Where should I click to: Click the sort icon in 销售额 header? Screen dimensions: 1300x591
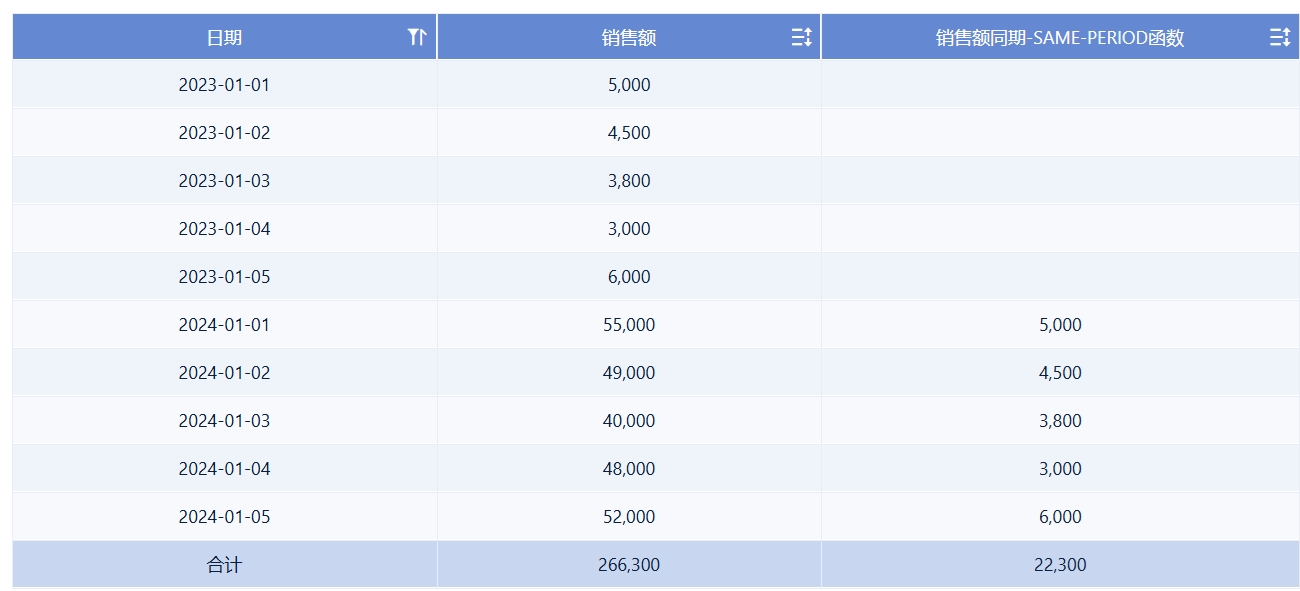[801, 37]
